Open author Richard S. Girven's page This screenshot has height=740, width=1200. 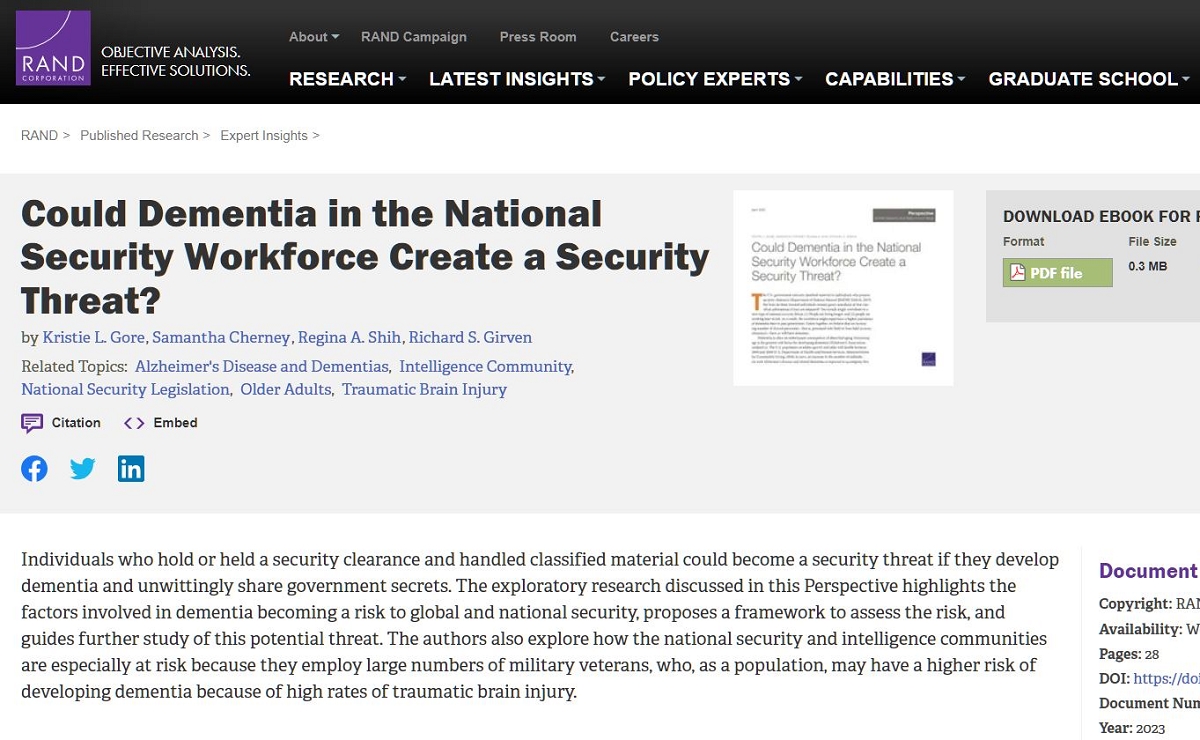pyautogui.click(x=470, y=337)
